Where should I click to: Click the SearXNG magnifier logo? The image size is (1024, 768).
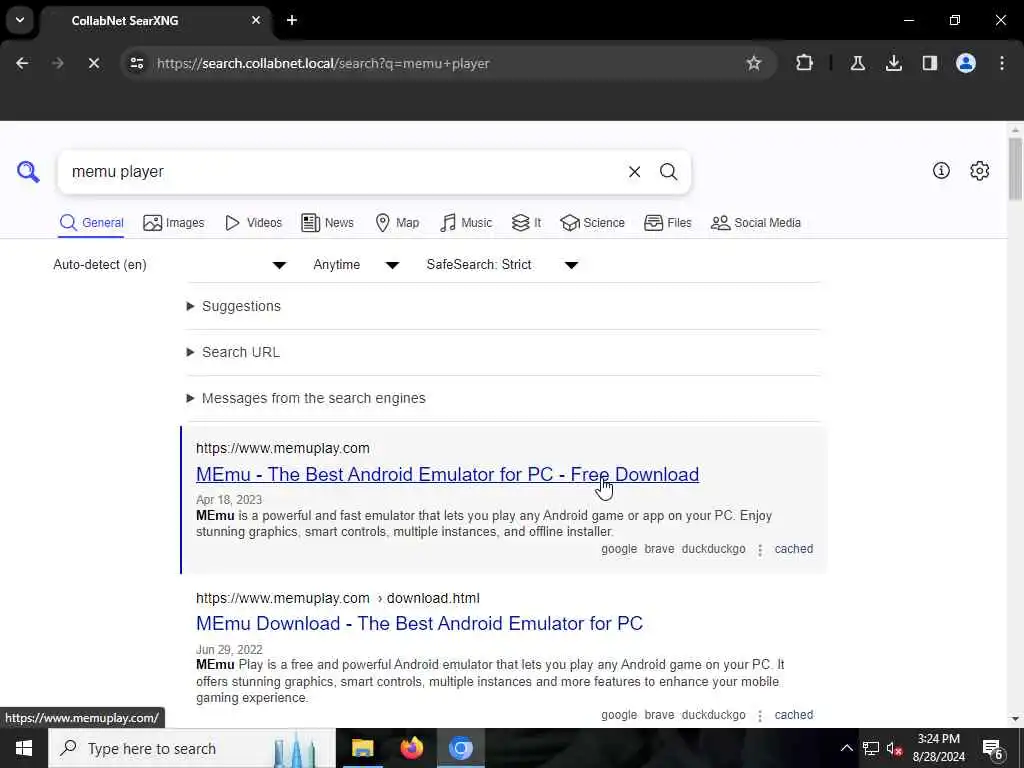(x=28, y=172)
